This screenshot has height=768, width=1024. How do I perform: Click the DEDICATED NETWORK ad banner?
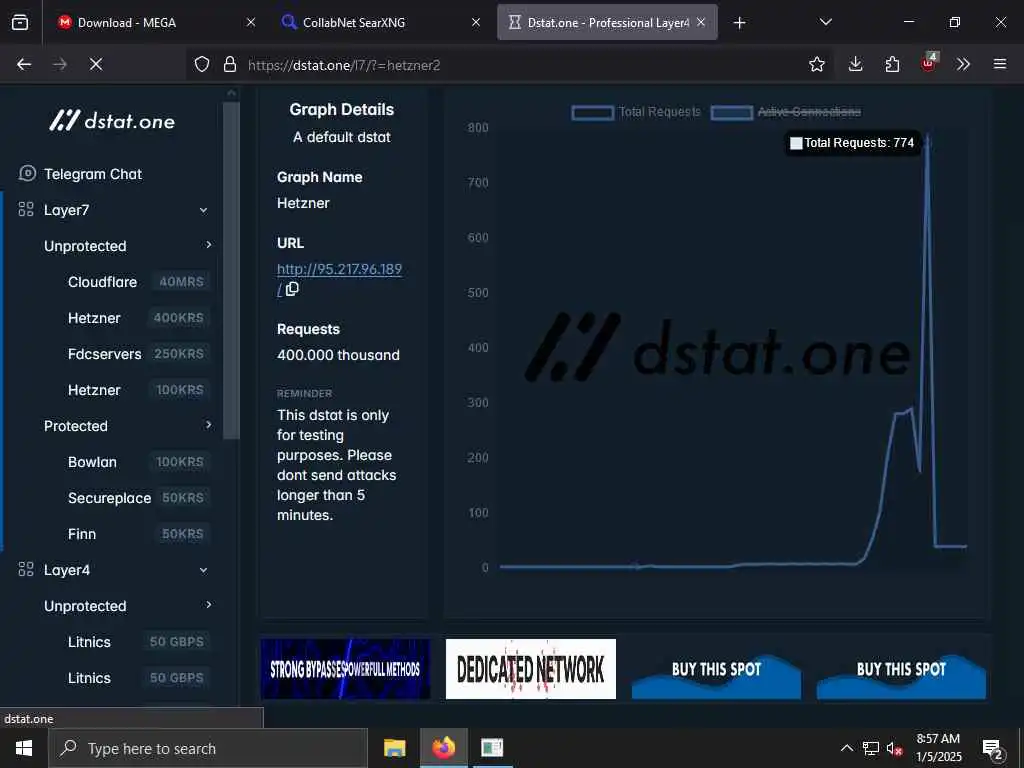530,669
